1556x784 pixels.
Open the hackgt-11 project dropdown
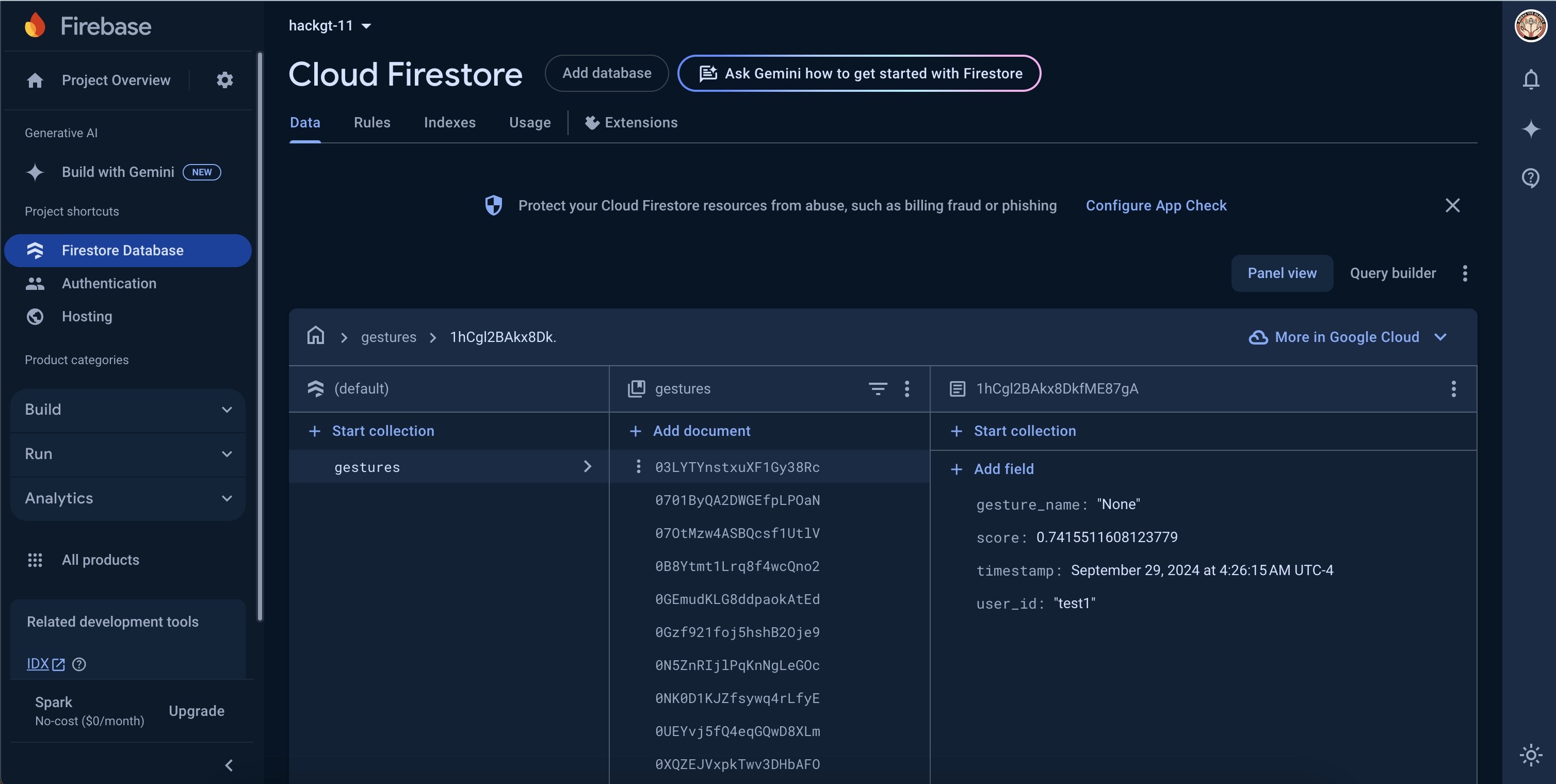(330, 25)
